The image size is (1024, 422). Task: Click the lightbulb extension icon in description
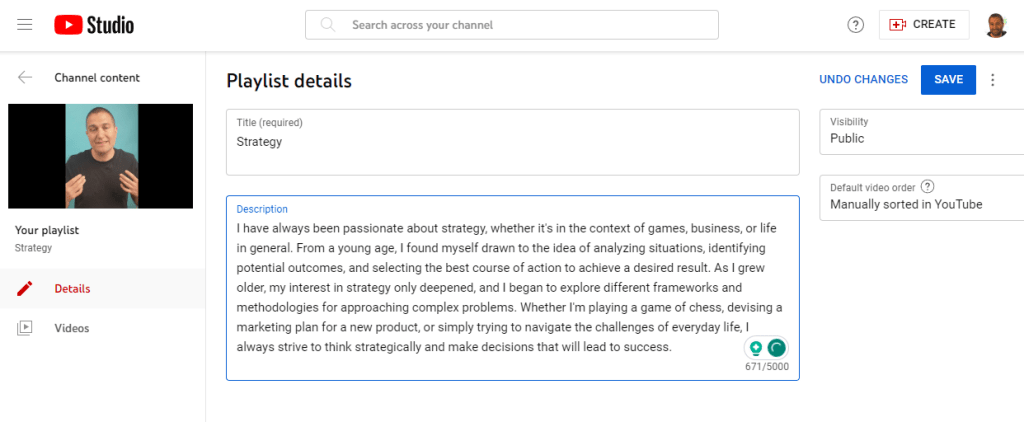click(x=756, y=348)
